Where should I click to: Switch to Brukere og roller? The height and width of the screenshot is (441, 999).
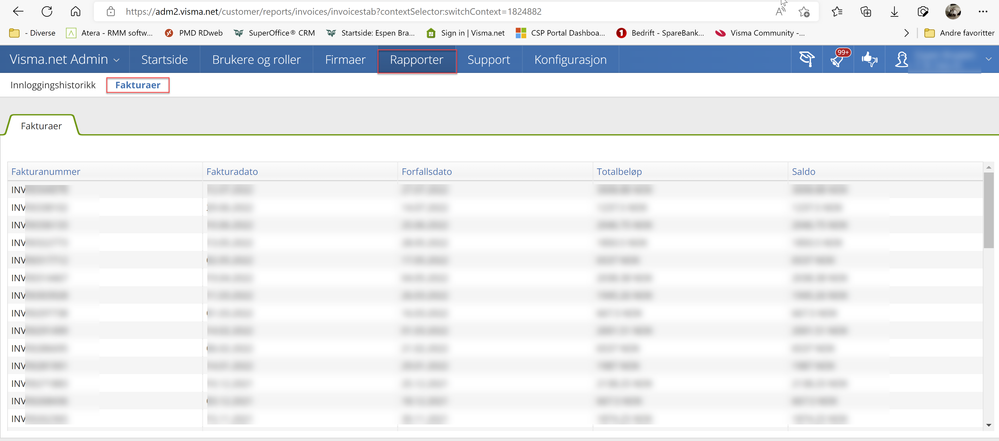click(257, 60)
